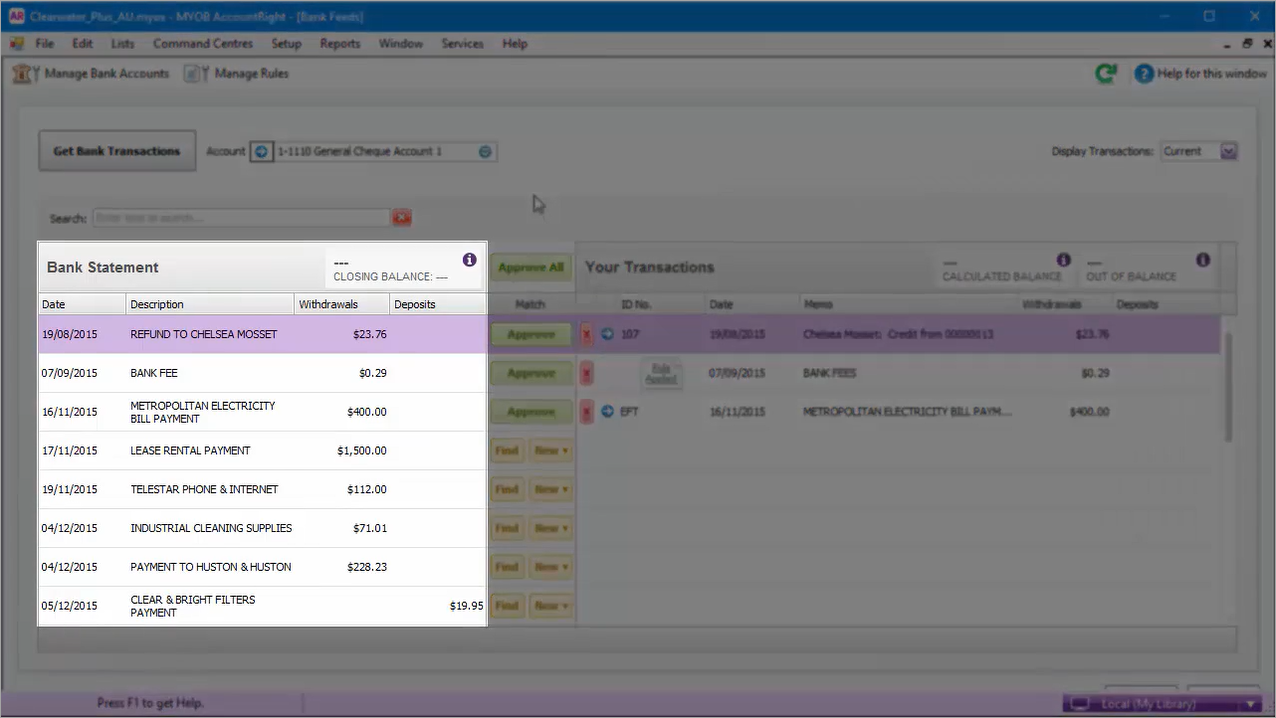Open the Account selection dropdown
The image size is (1276, 718).
485,152
